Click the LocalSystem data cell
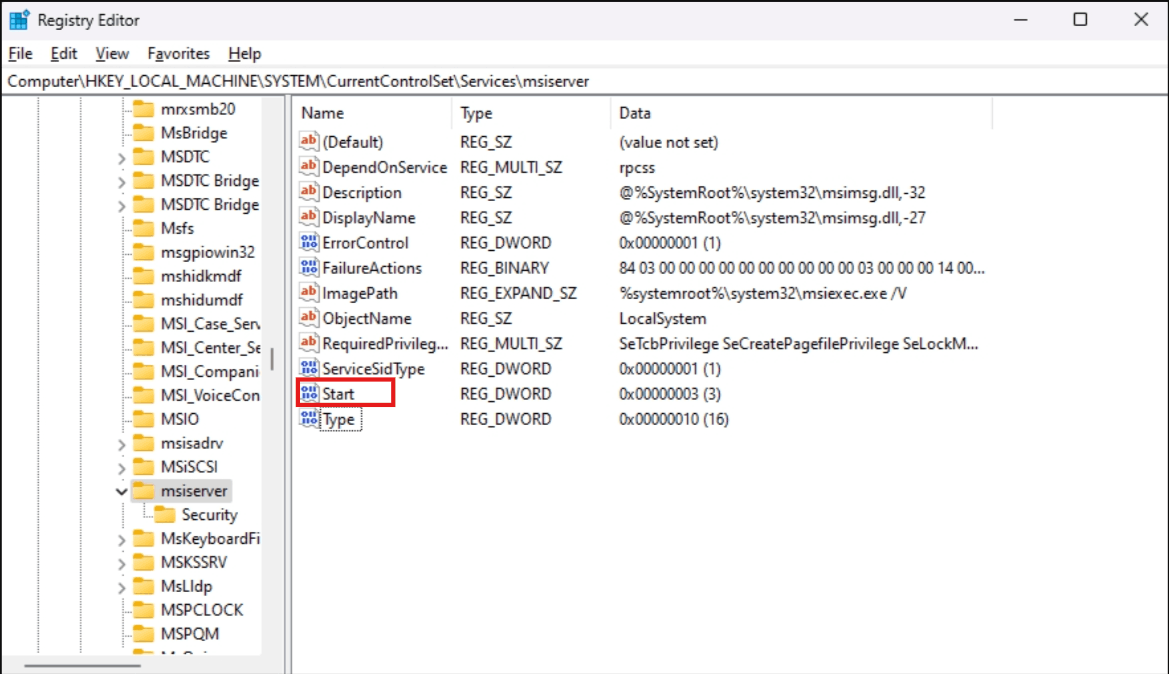The height and width of the screenshot is (674, 1169). point(662,318)
